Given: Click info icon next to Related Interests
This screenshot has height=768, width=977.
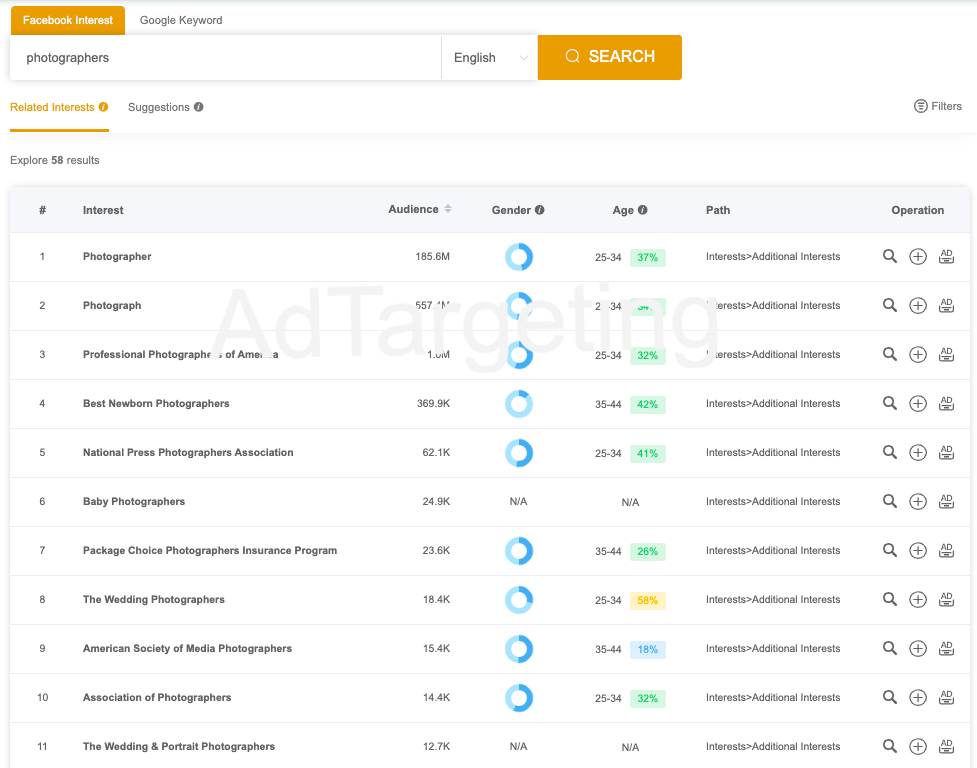Looking at the screenshot, I should coord(103,107).
